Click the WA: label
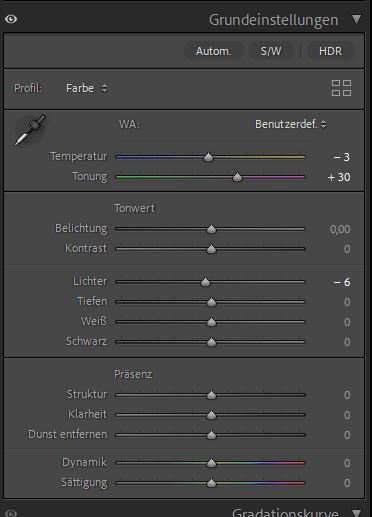This screenshot has height=517, width=372. 129,124
